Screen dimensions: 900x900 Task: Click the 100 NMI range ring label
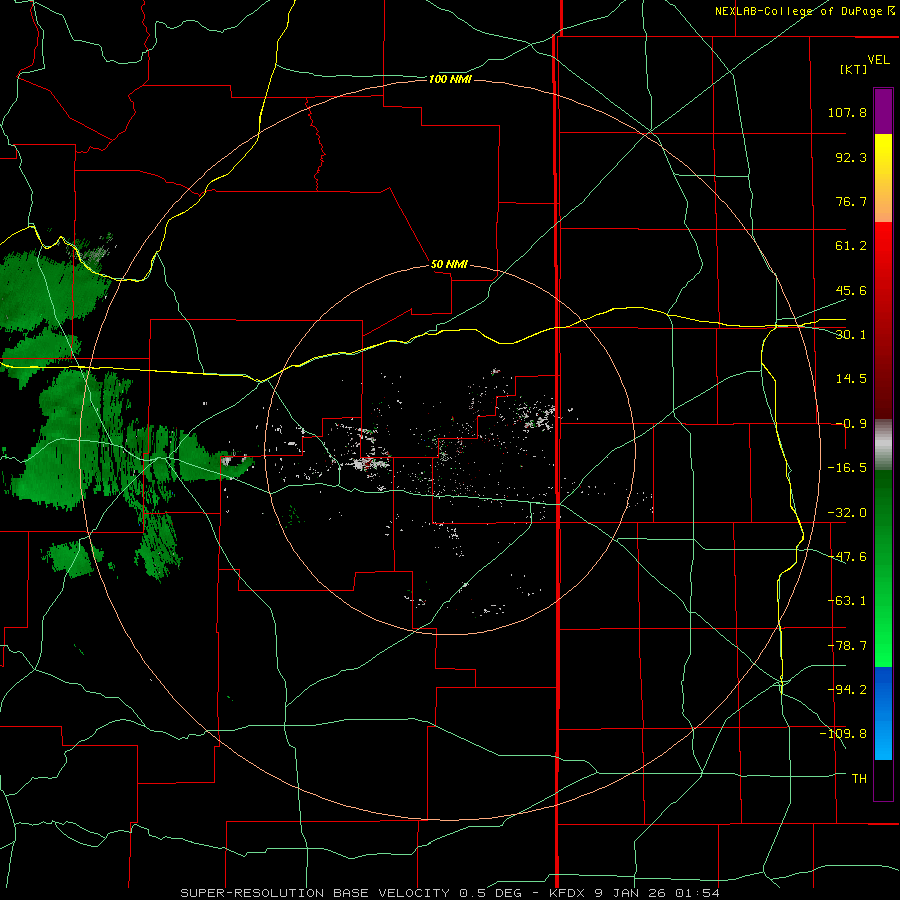point(450,79)
